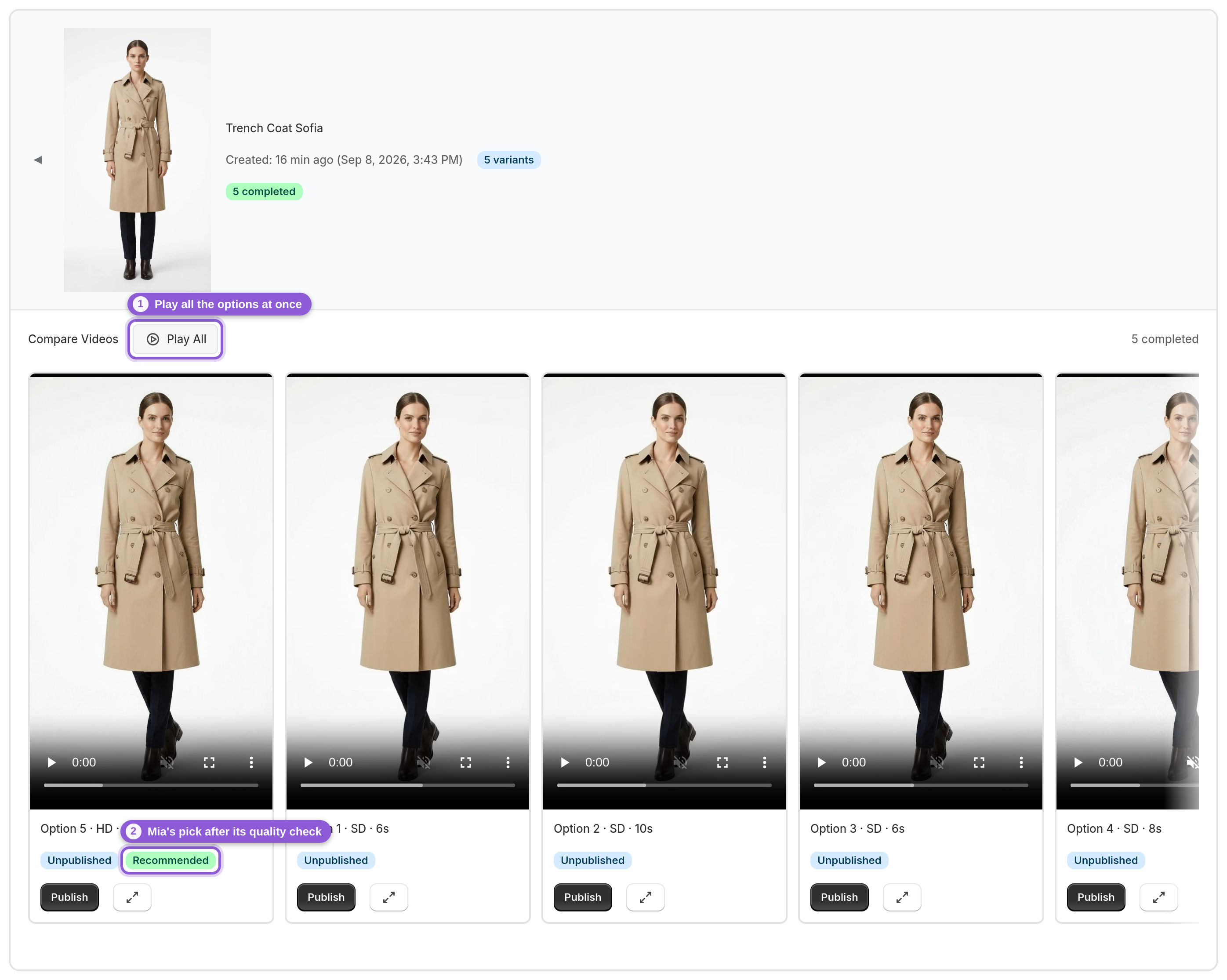Play the Option 2 video
This screenshot has width=1227, height=980.
(x=565, y=762)
